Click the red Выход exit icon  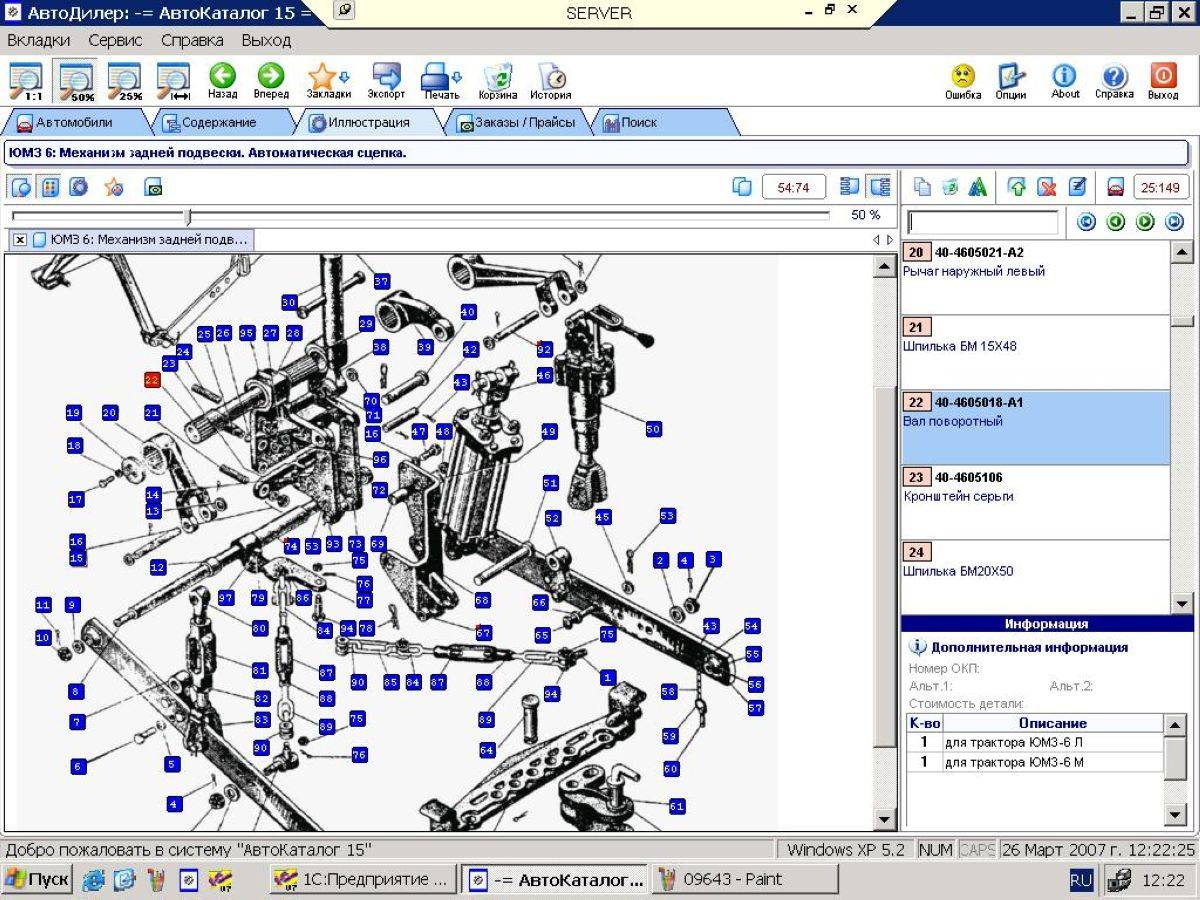1163,82
